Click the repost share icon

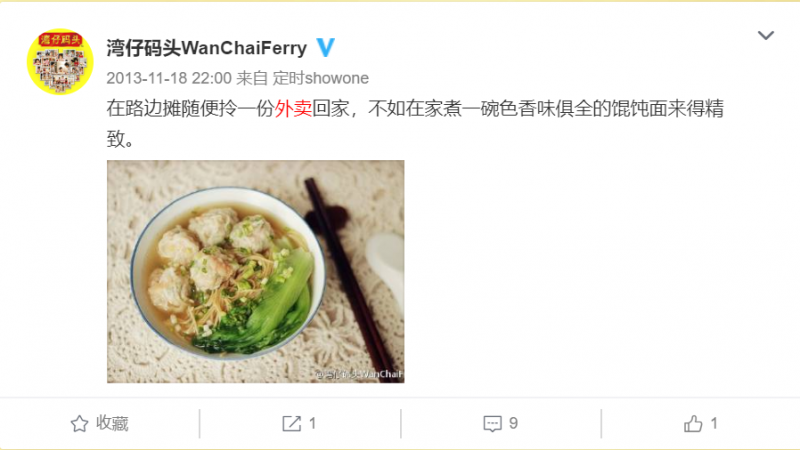(291, 423)
